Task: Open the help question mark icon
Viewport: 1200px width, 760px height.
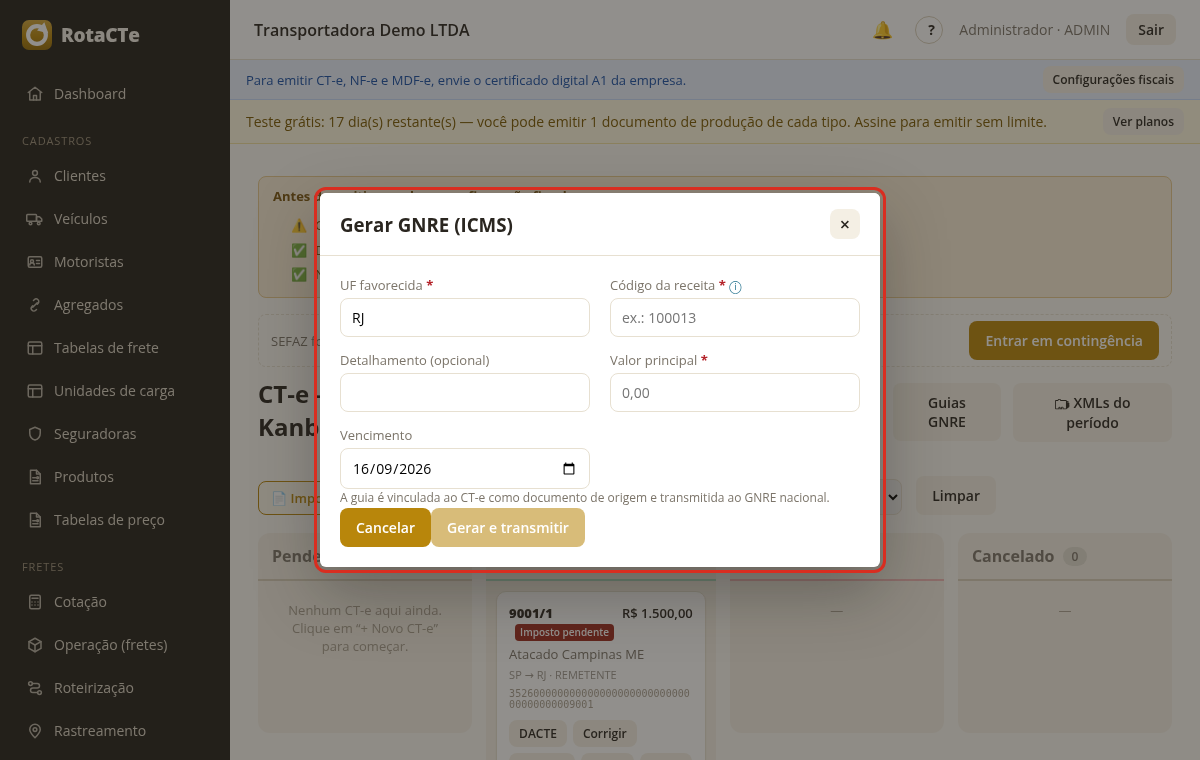Action: click(x=929, y=30)
